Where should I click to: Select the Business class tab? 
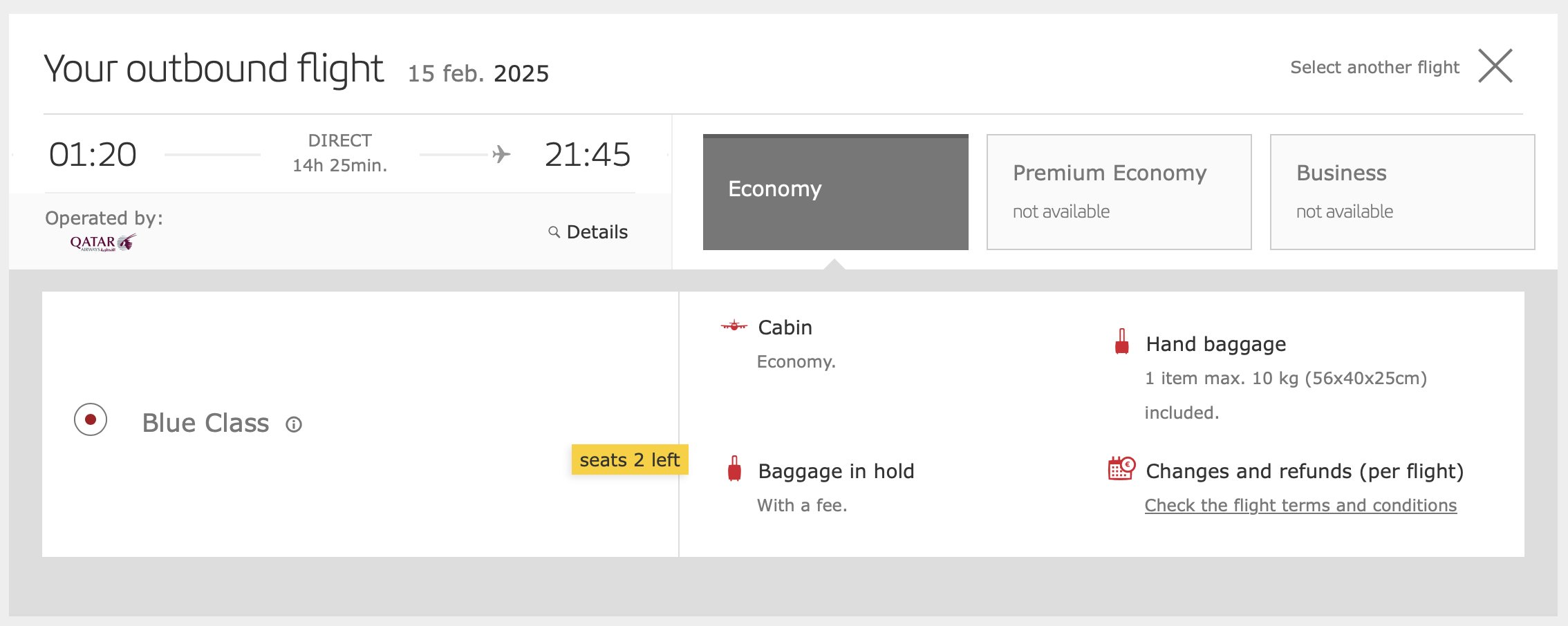pos(1402,192)
